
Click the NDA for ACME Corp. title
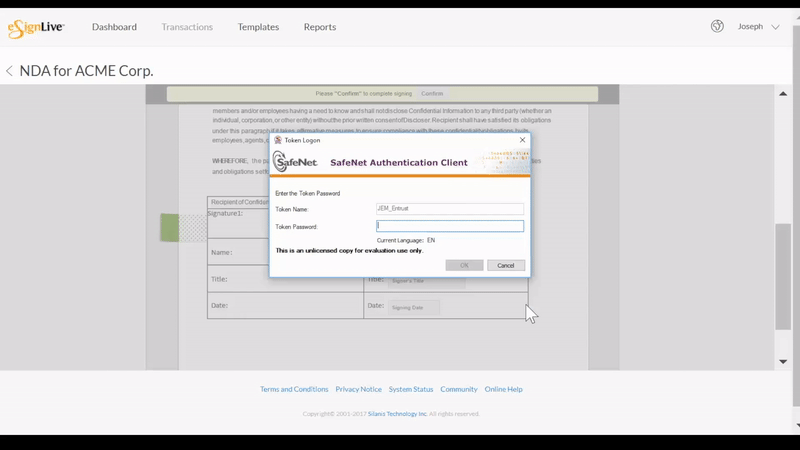(x=86, y=71)
